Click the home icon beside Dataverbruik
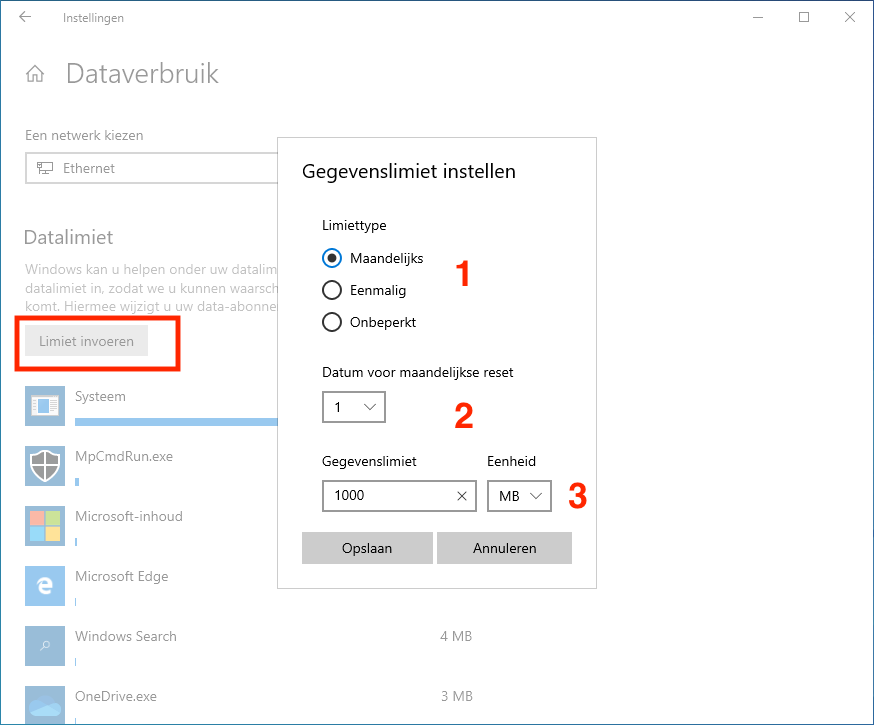 [x=35, y=74]
